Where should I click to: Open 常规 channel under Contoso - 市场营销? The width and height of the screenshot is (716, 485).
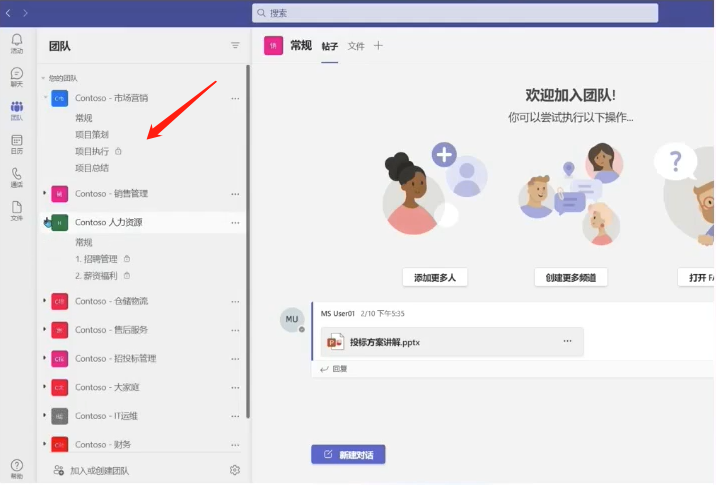point(84,118)
